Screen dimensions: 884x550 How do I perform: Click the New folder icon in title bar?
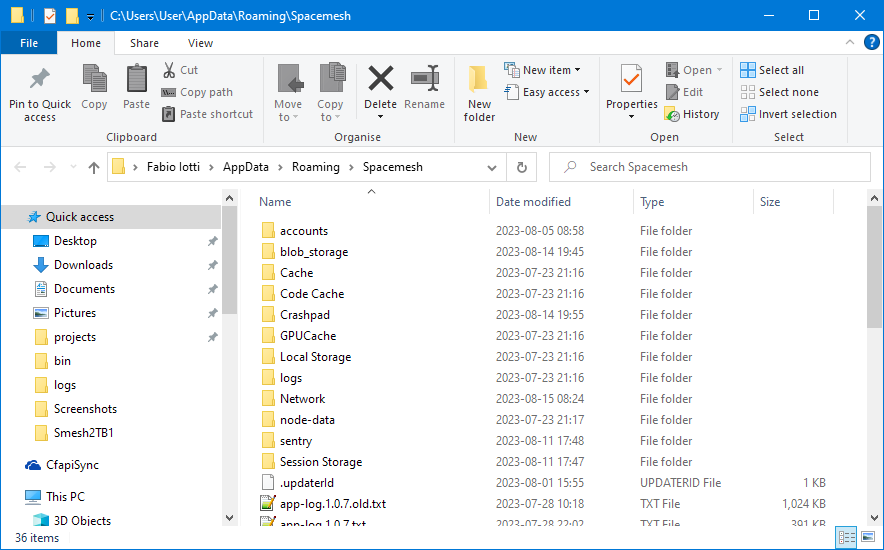pyautogui.click(x=72, y=16)
